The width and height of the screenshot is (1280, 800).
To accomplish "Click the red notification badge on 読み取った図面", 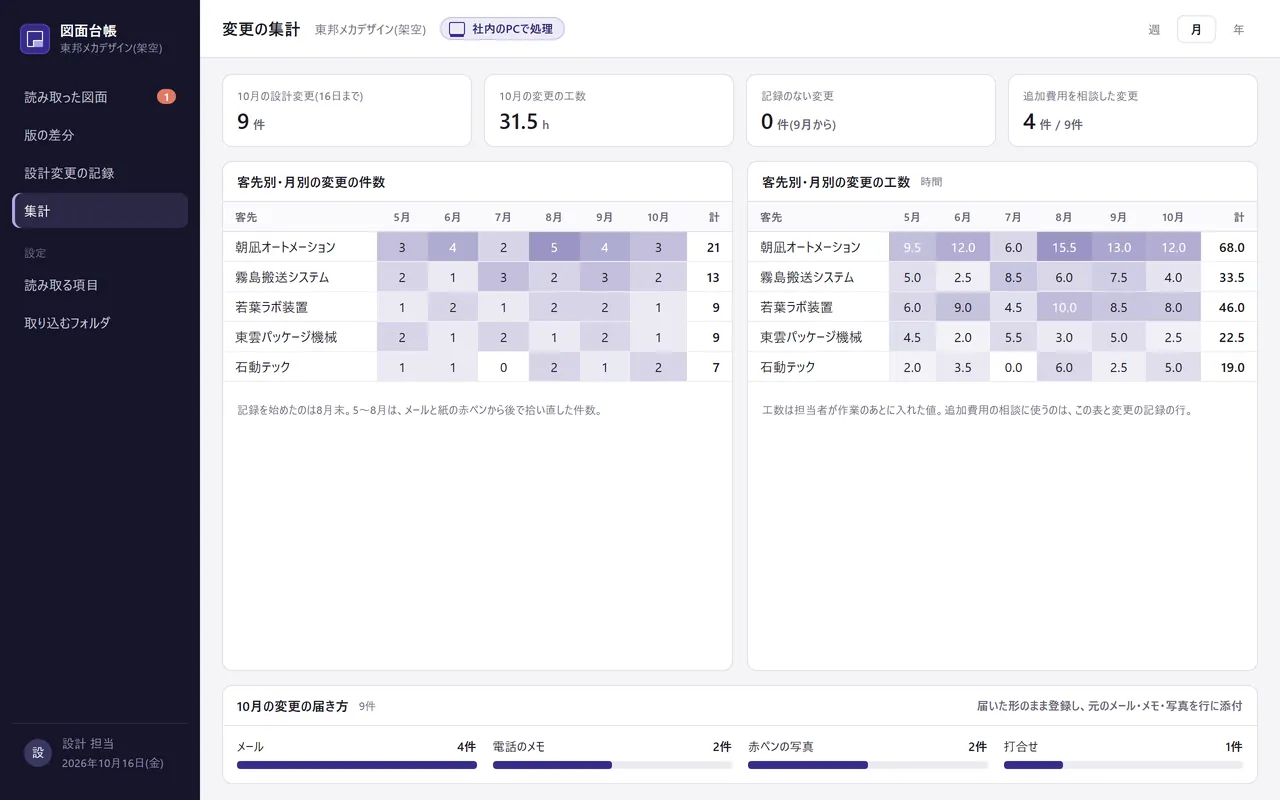I will (x=166, y=97).
